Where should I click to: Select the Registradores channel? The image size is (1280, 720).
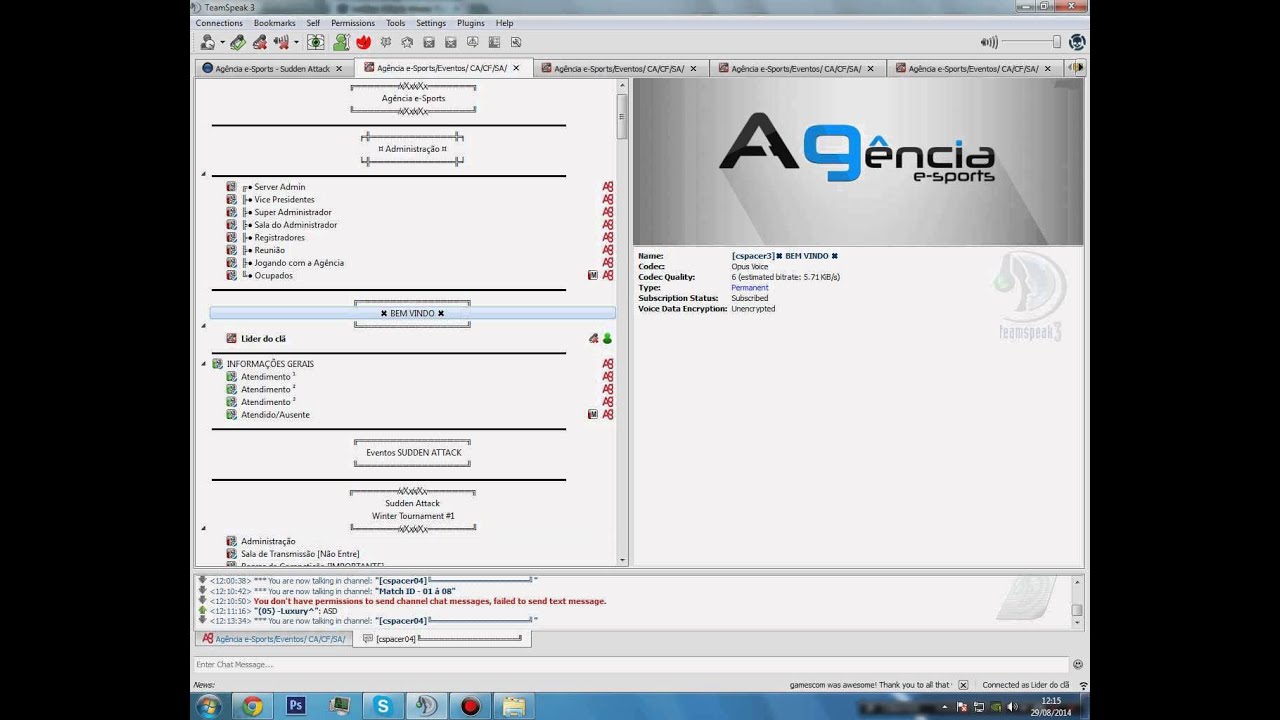coord(279,237)
